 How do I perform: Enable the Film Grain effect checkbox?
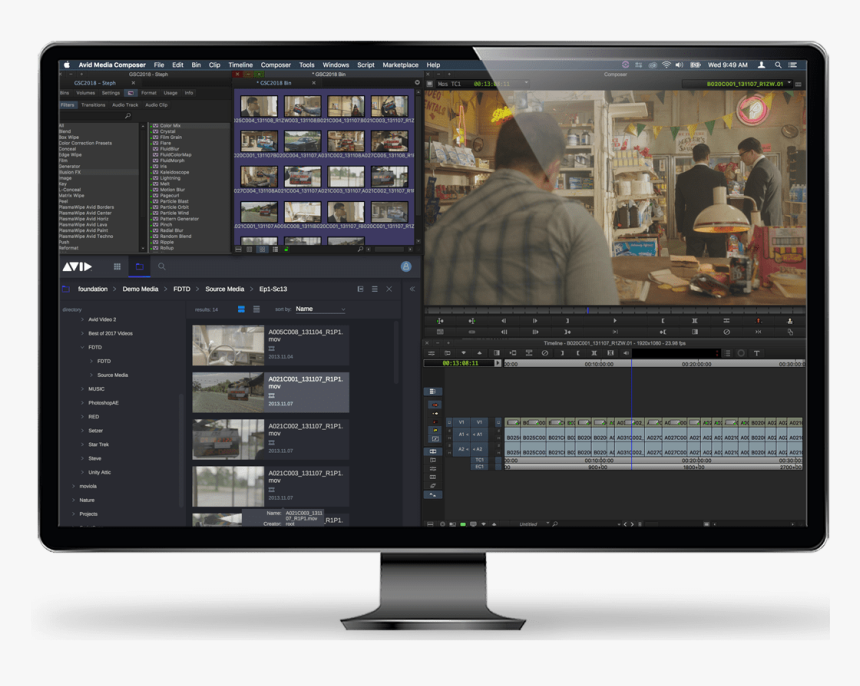(151, 137)
